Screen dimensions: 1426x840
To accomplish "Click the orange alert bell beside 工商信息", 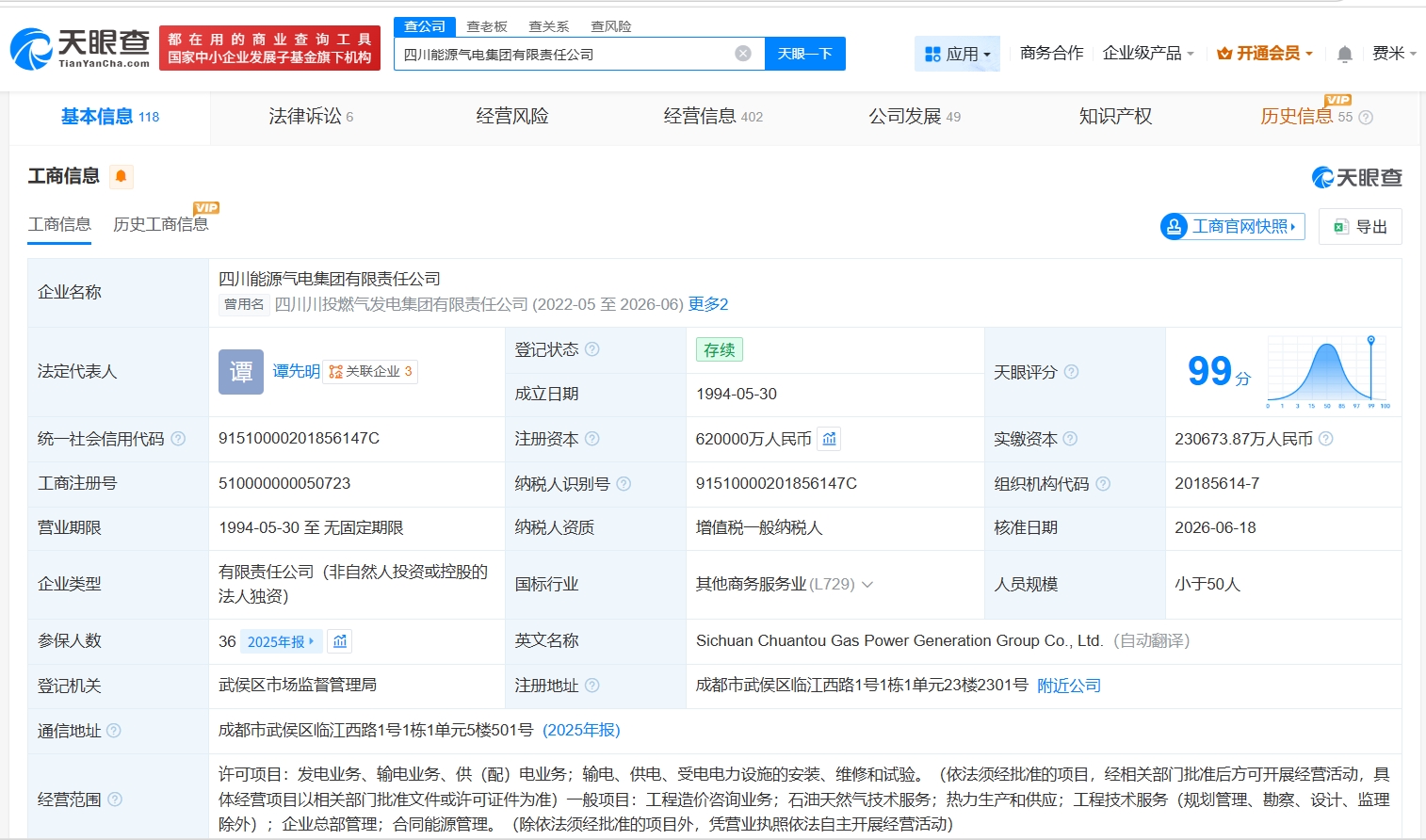I will click(121, 176).
